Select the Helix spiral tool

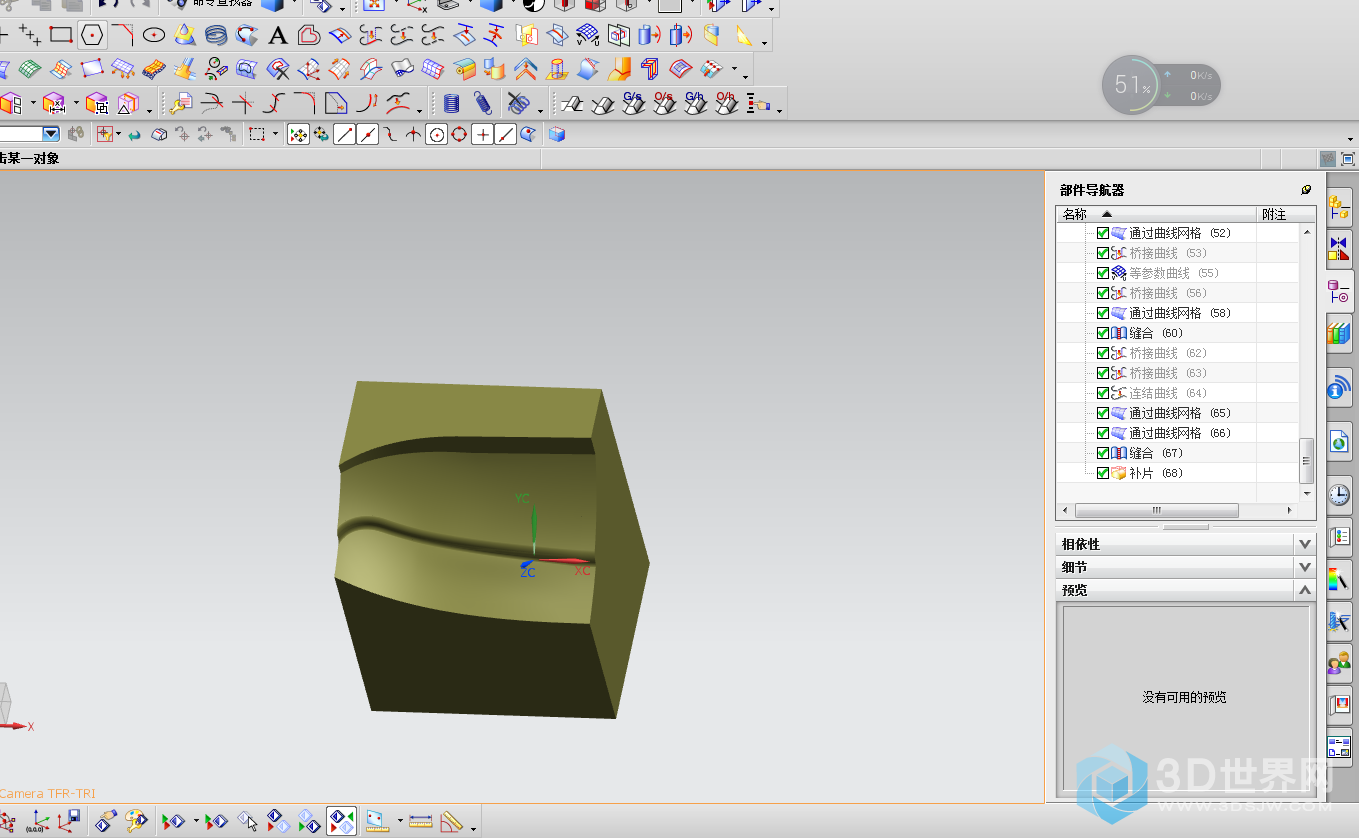click(x=216, y=36)
